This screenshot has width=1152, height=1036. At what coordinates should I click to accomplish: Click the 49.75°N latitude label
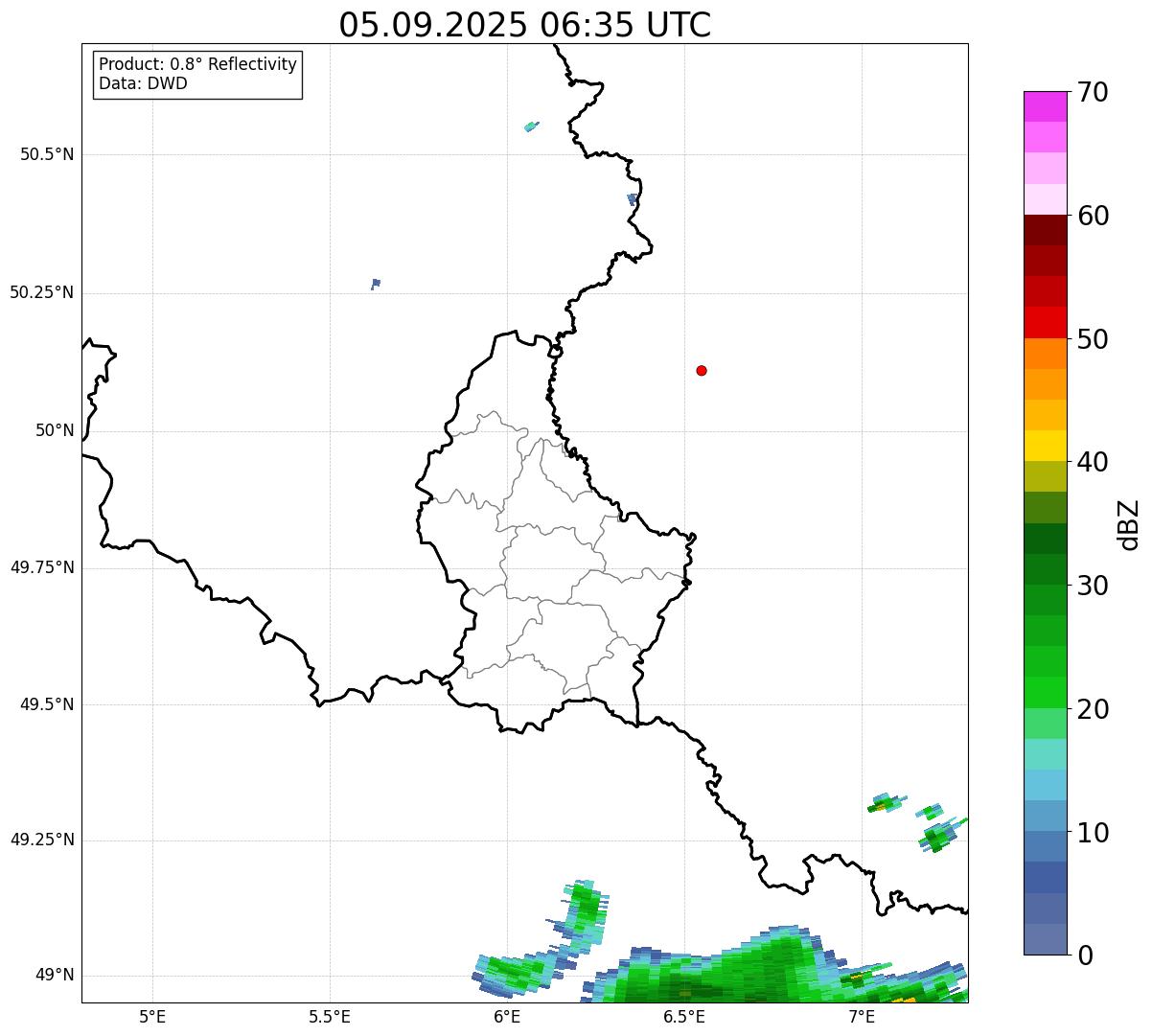42,567
